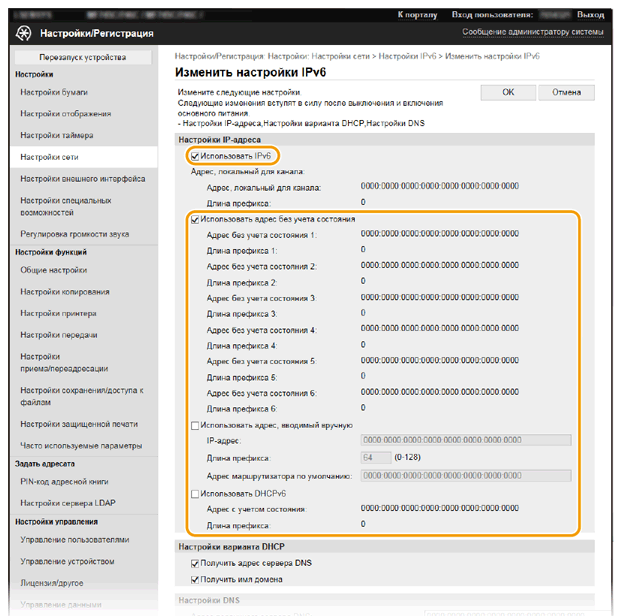Open Настройки принтера sidebar item
The height and width of the screenshot is (616, 621).
tap(60, 313)
